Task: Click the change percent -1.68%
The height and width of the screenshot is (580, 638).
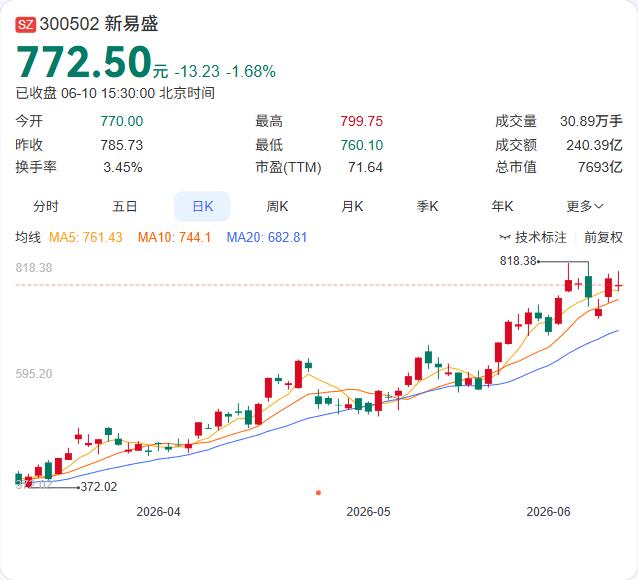Action: pos(251,72)
